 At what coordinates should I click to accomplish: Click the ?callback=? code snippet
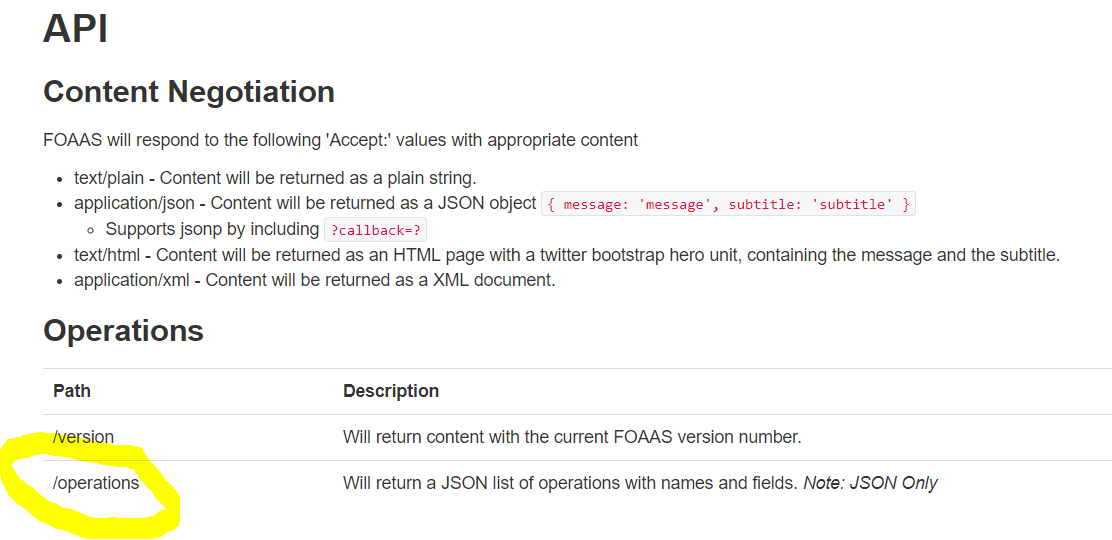coord(376,230)
